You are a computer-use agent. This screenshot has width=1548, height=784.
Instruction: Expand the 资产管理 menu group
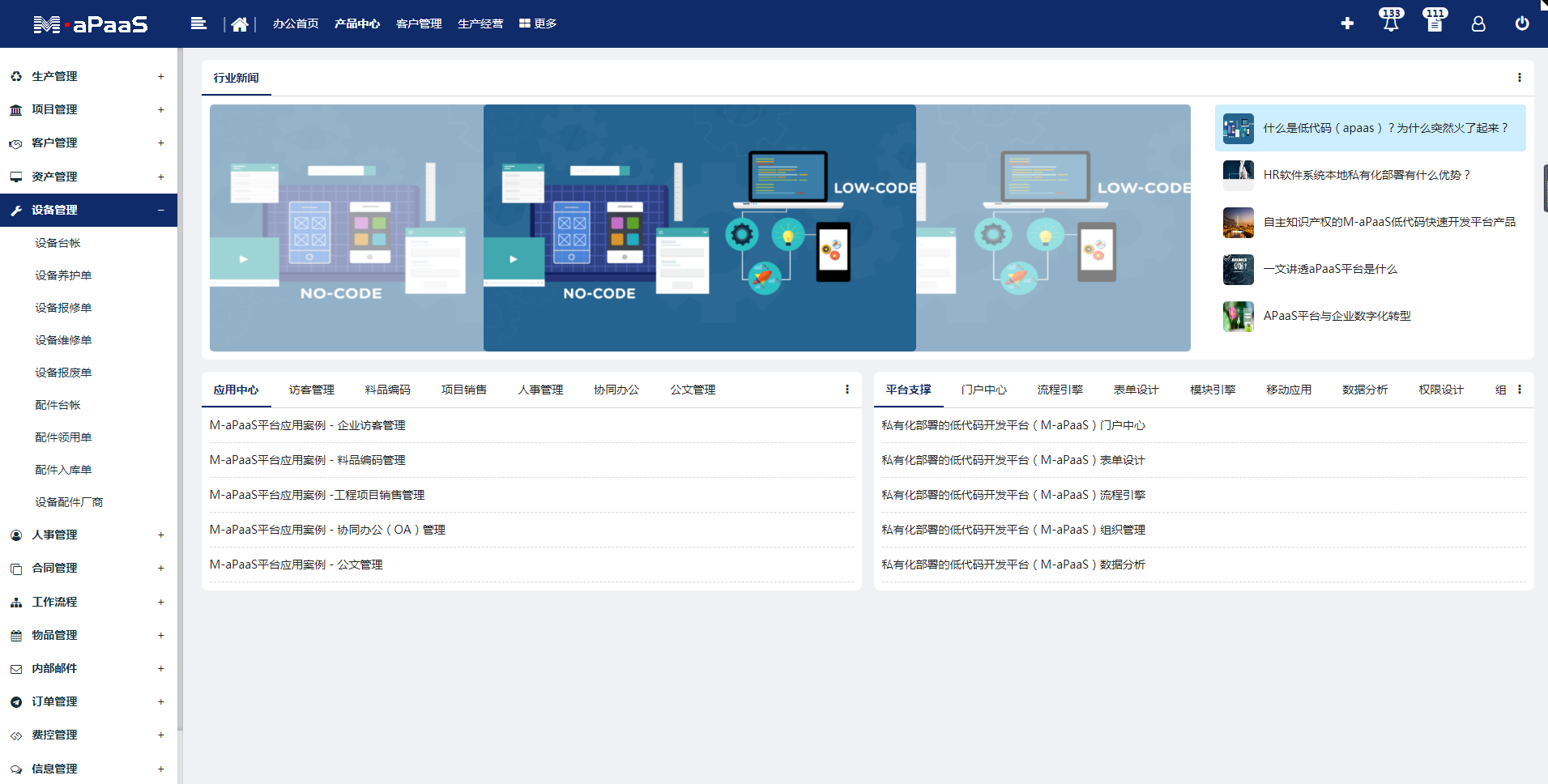pos(160,177)
